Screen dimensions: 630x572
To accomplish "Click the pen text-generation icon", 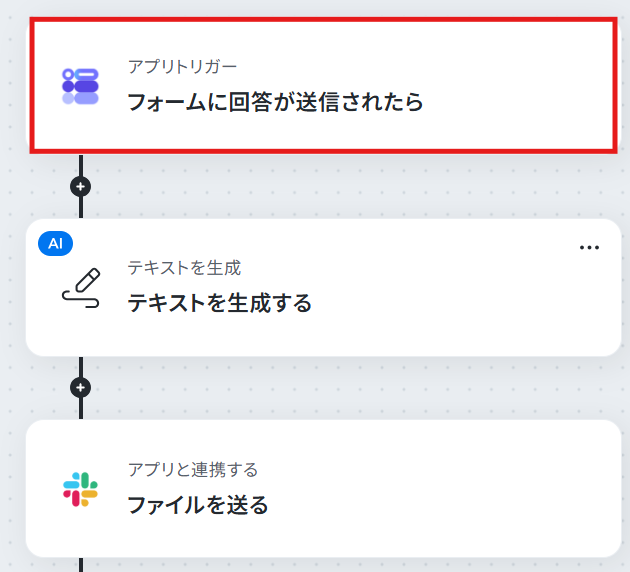I will coord(81,288).
